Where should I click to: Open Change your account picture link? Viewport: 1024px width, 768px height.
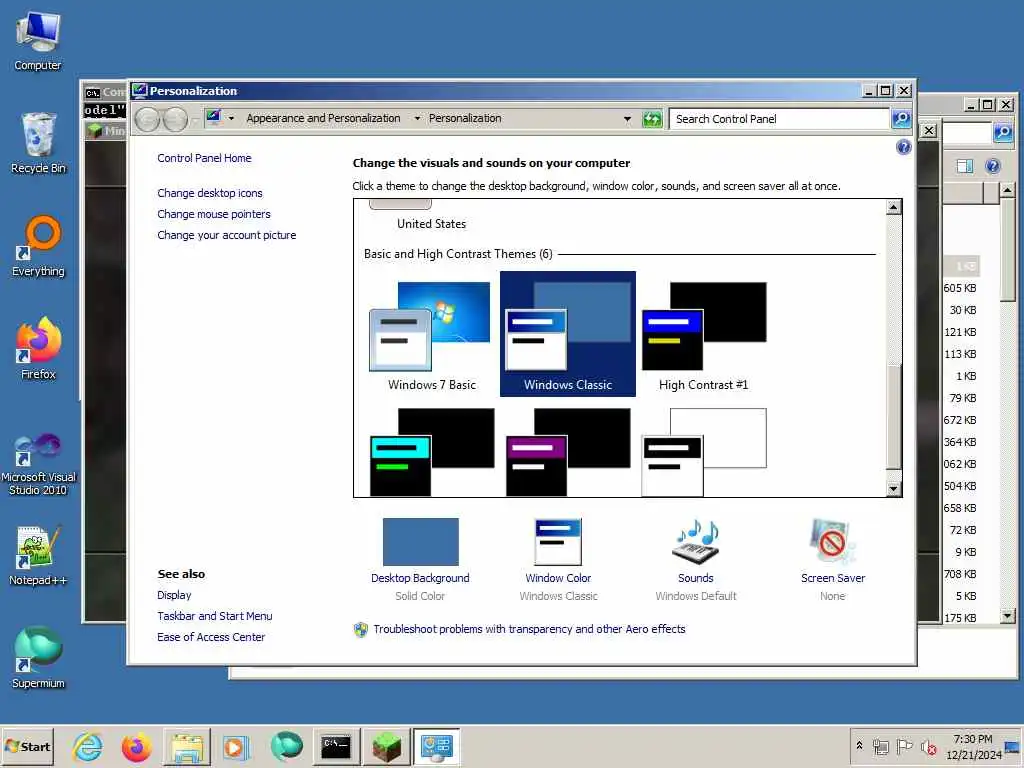pos(227,235)
